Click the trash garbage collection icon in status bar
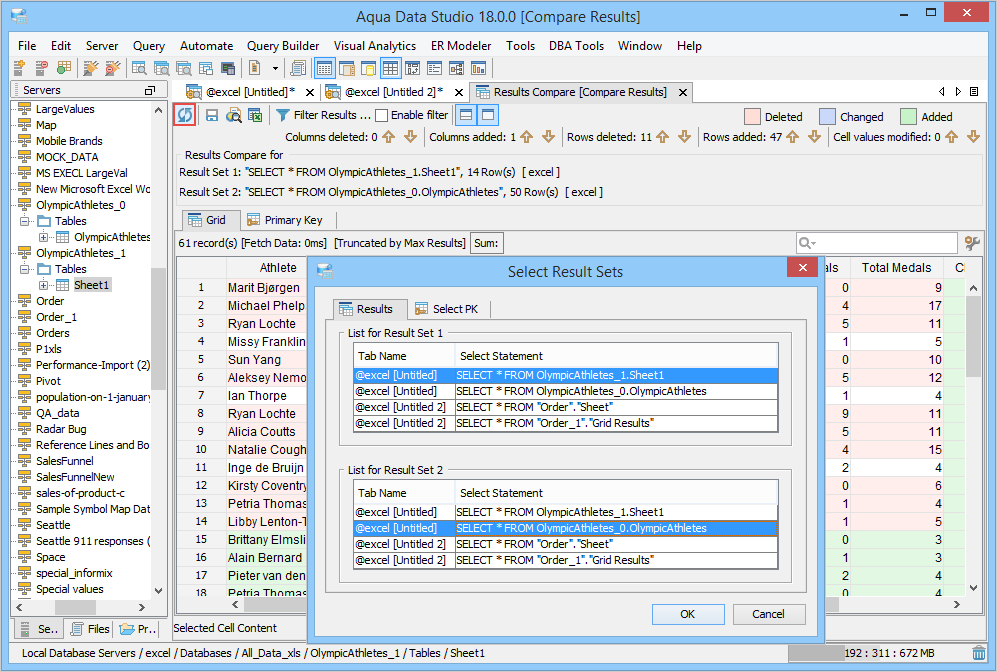997x672 pixels. click(979, 653)
